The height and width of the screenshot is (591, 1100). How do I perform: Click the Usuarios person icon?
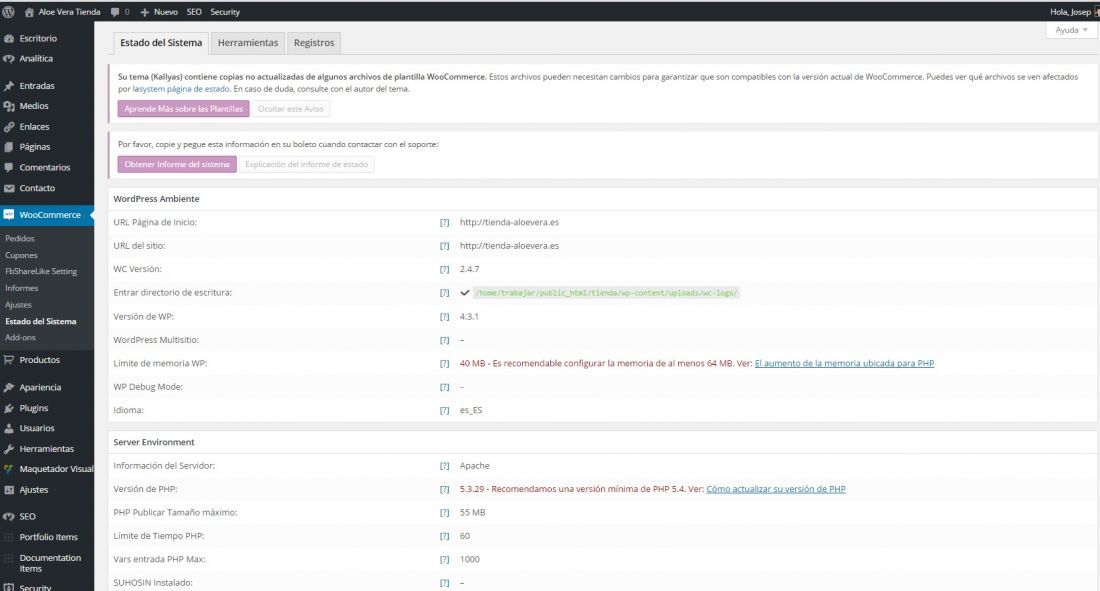click(9, 428)
